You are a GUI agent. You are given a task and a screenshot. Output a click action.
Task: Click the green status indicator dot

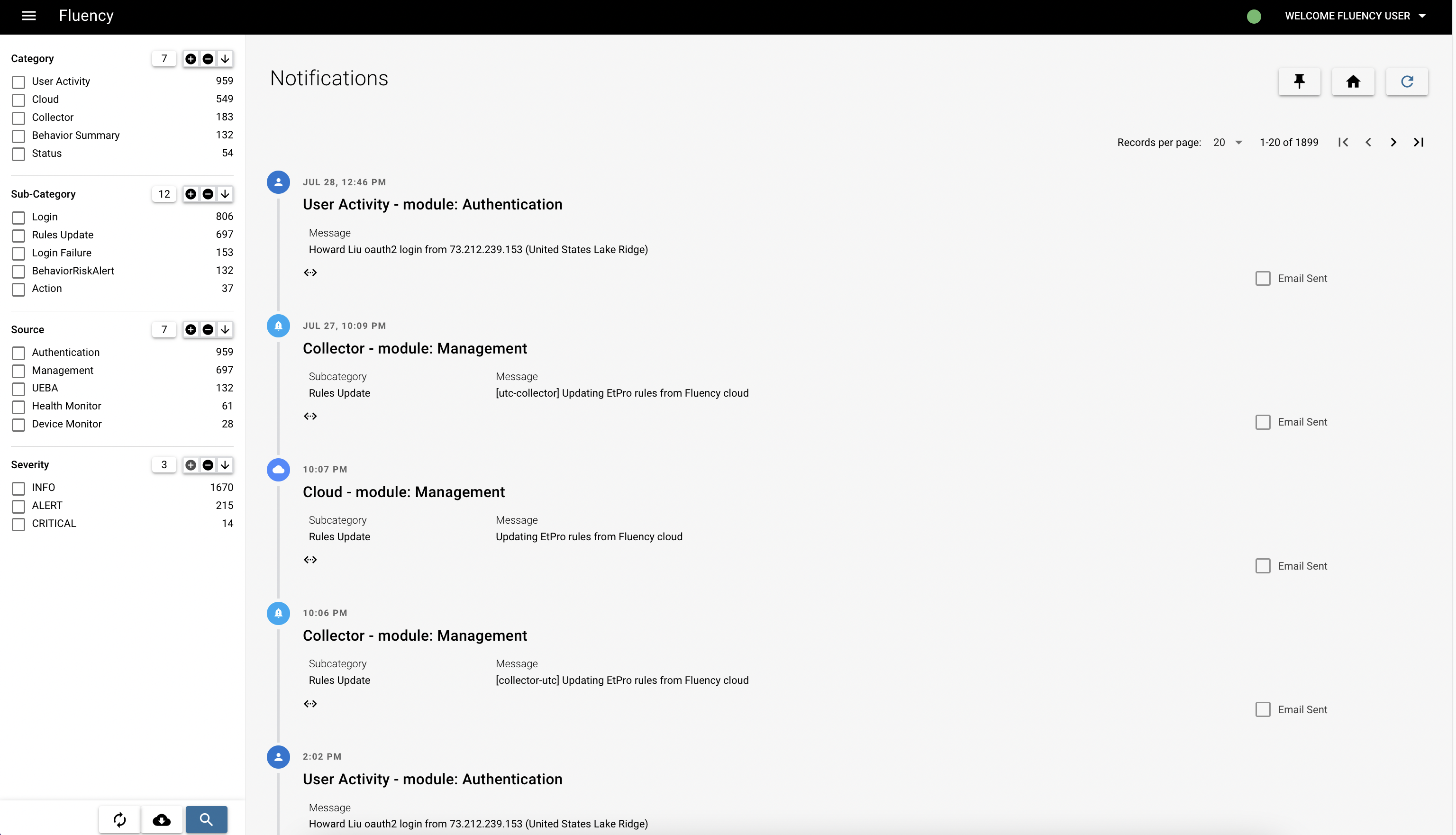coord(1254,16)
